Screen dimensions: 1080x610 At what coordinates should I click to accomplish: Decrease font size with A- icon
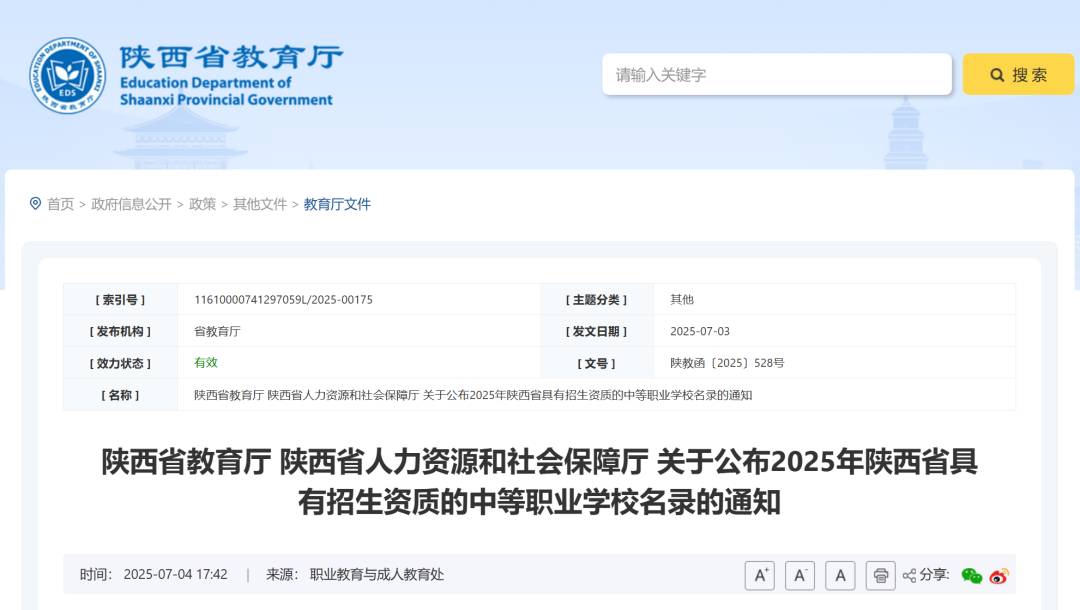tap(800, 575)
